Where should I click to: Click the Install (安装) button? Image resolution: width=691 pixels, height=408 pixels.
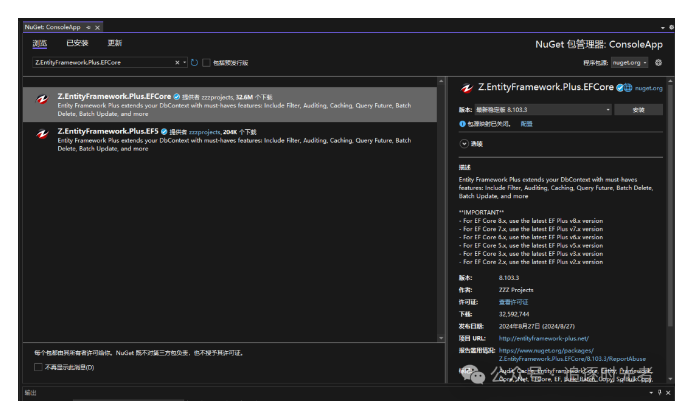(639, 110)
